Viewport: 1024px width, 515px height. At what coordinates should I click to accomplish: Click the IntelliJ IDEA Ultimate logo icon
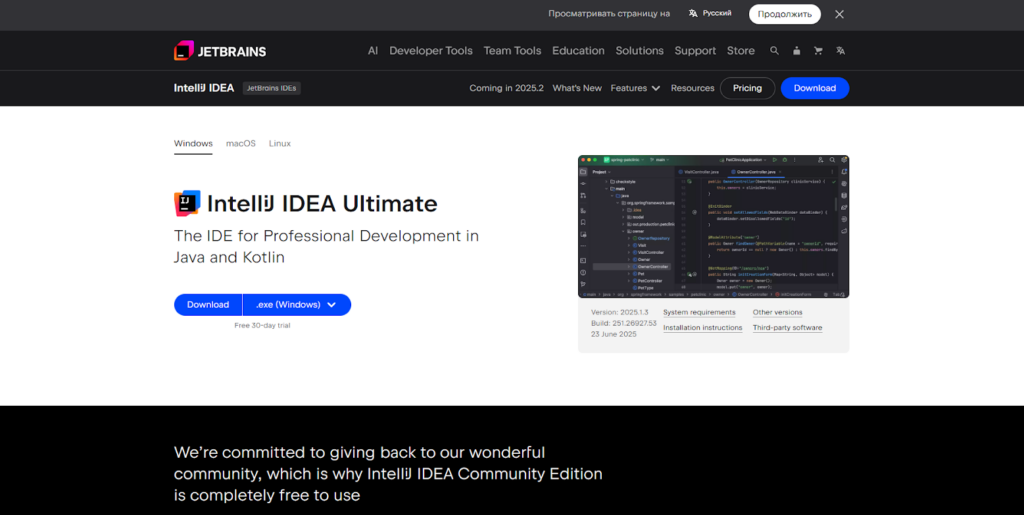pos(187,204)
